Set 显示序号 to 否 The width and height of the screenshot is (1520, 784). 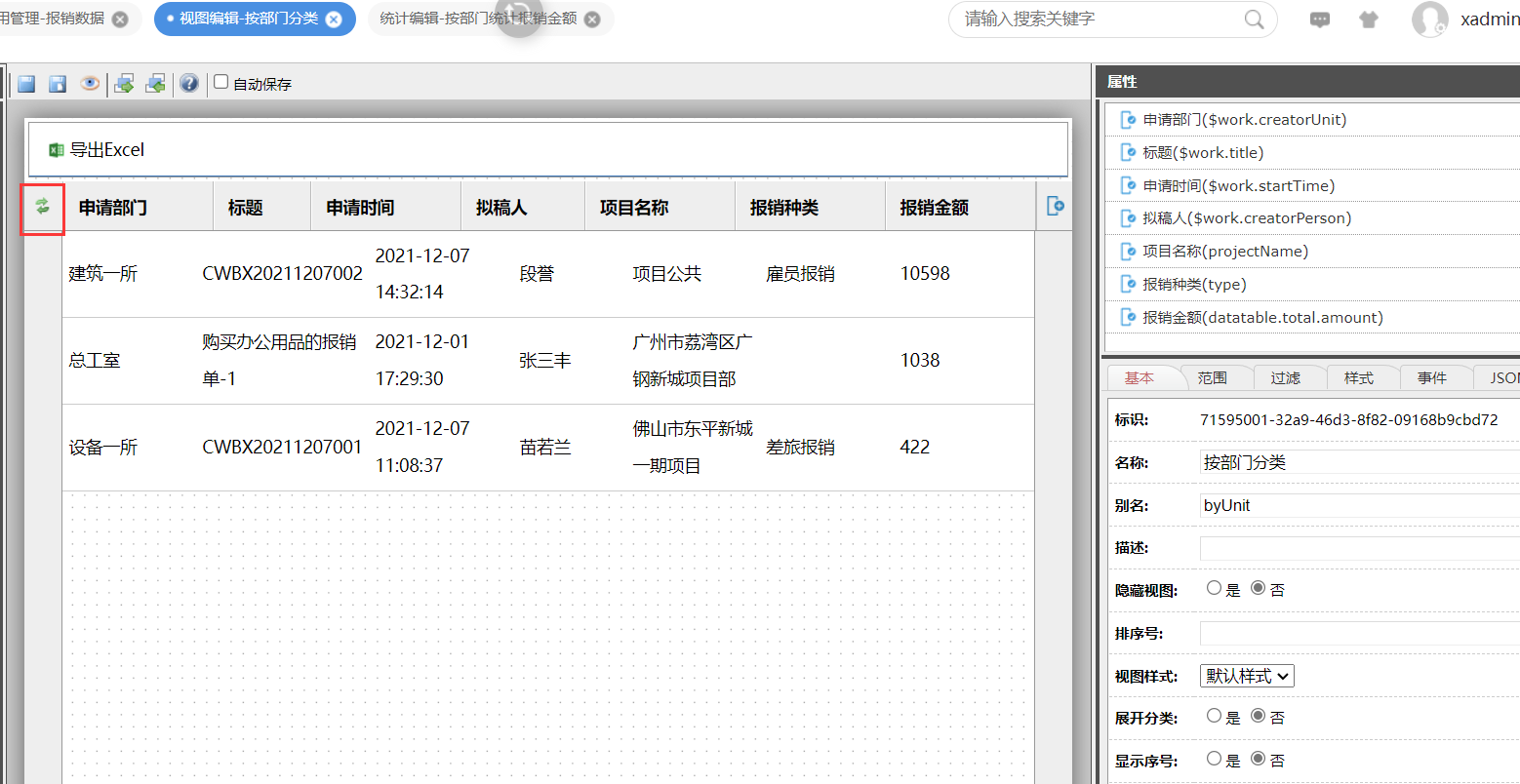point(1258,759)
